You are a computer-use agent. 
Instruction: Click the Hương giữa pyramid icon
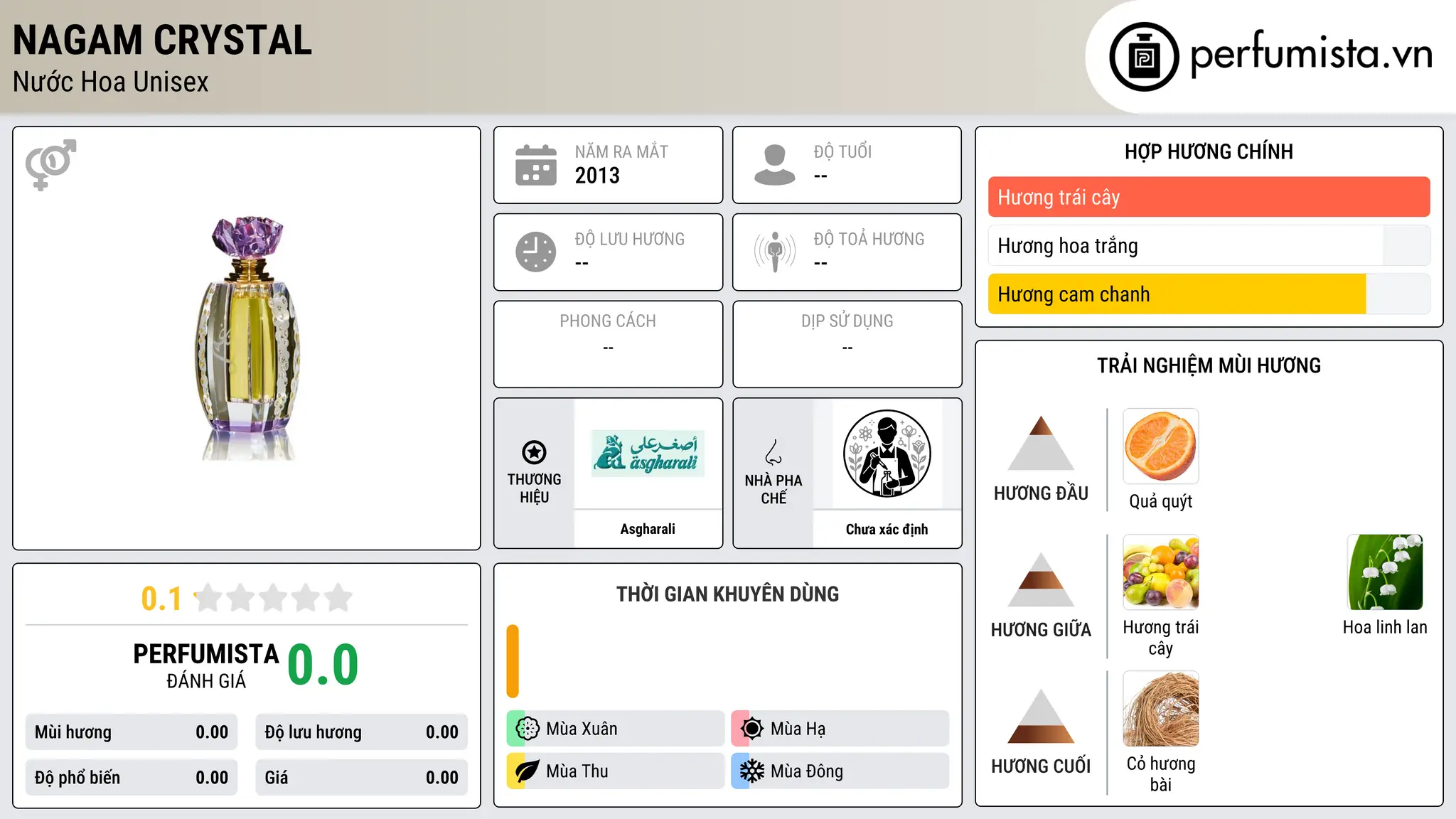[x=1041, y=579]
